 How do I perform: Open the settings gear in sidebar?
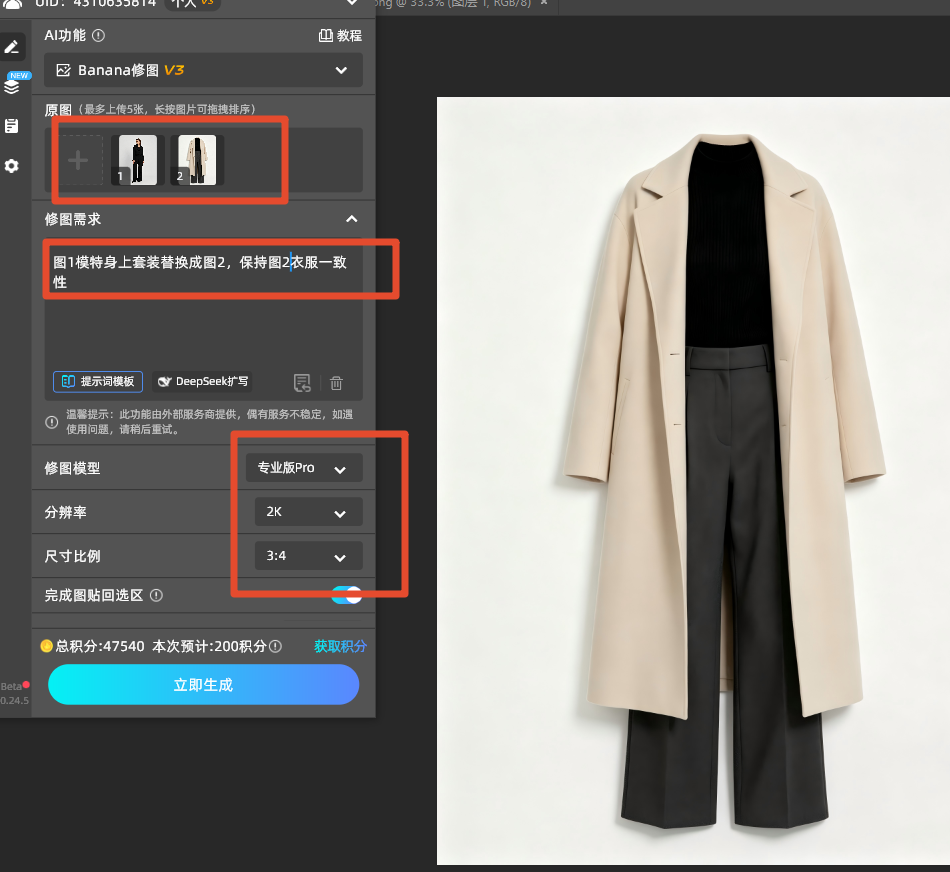[x=12, y=166]
